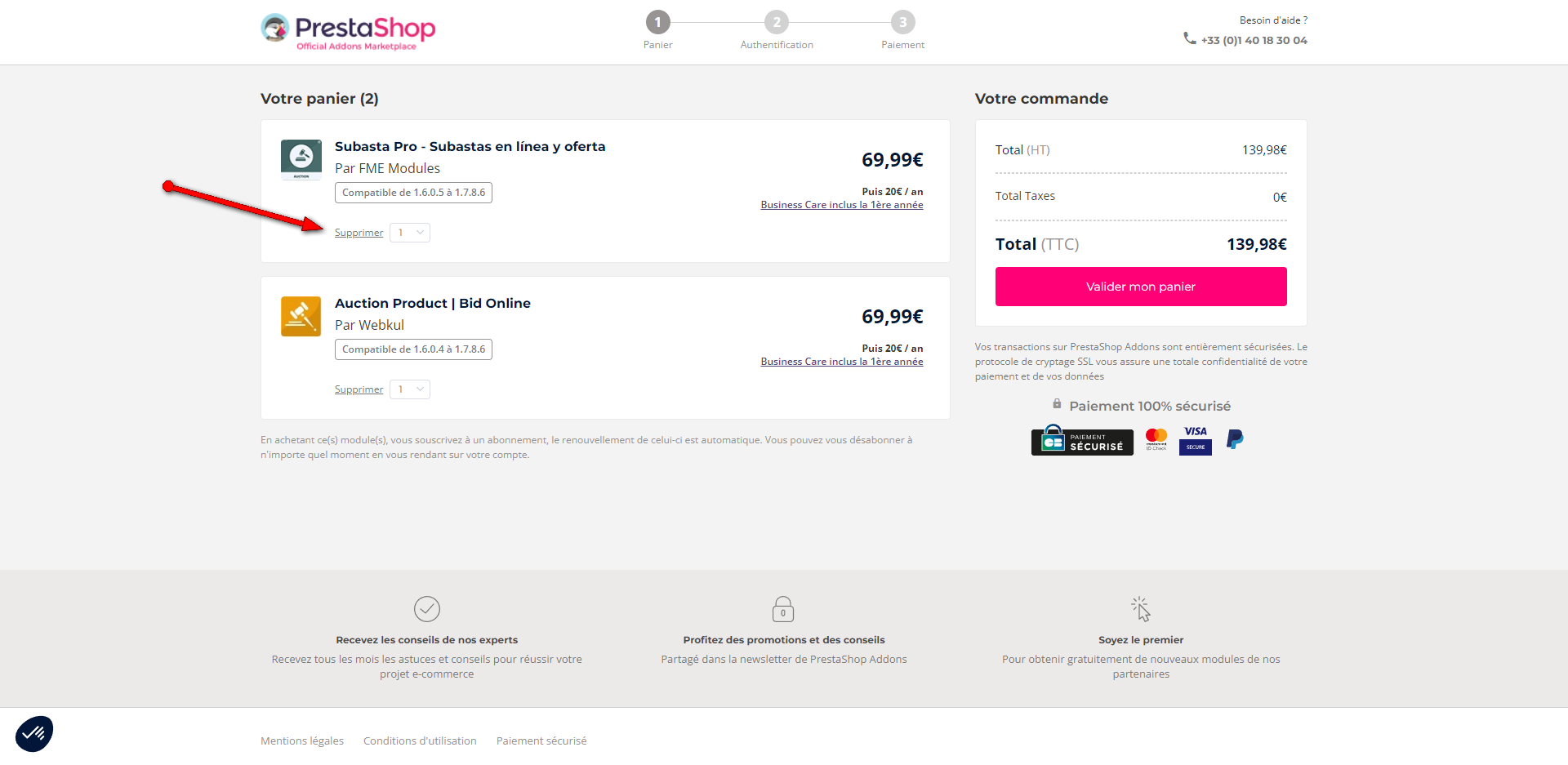Go to step 2 Authentification
This screenshot has width=1568, height=765.
click(776, 23)
